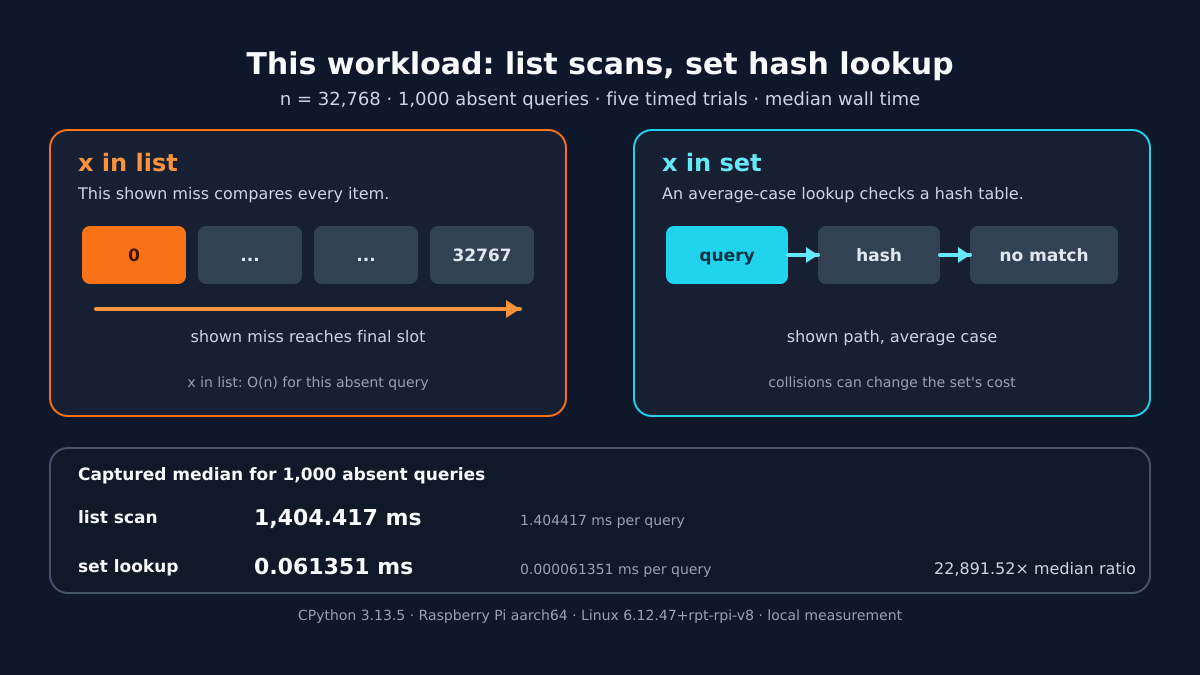This screenshot has width=1200, height=675.
Task: Click the cyan "query" box
Action: click(x=727, y=255)
